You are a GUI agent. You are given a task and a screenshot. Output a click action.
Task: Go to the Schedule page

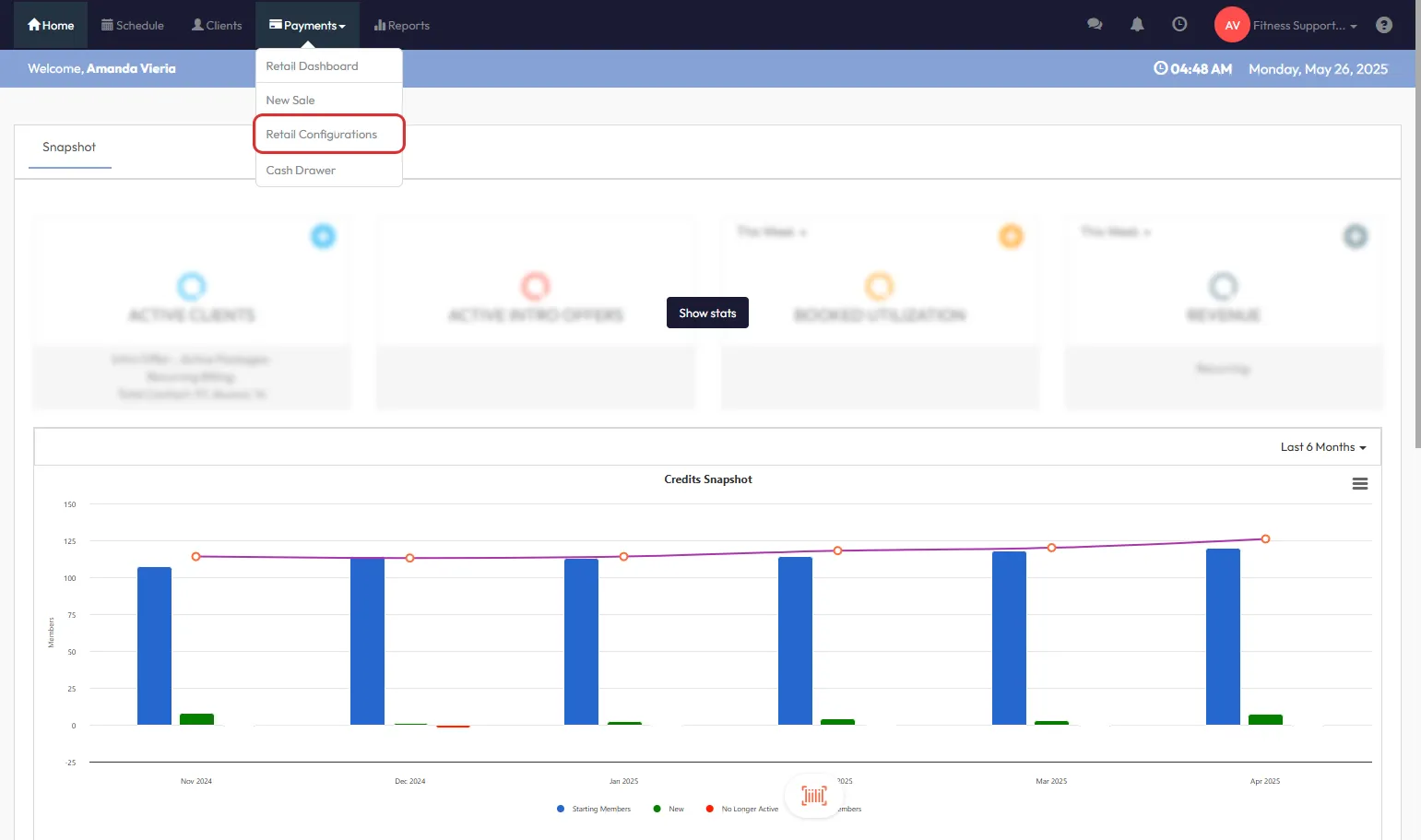click(x=133, y=26)
